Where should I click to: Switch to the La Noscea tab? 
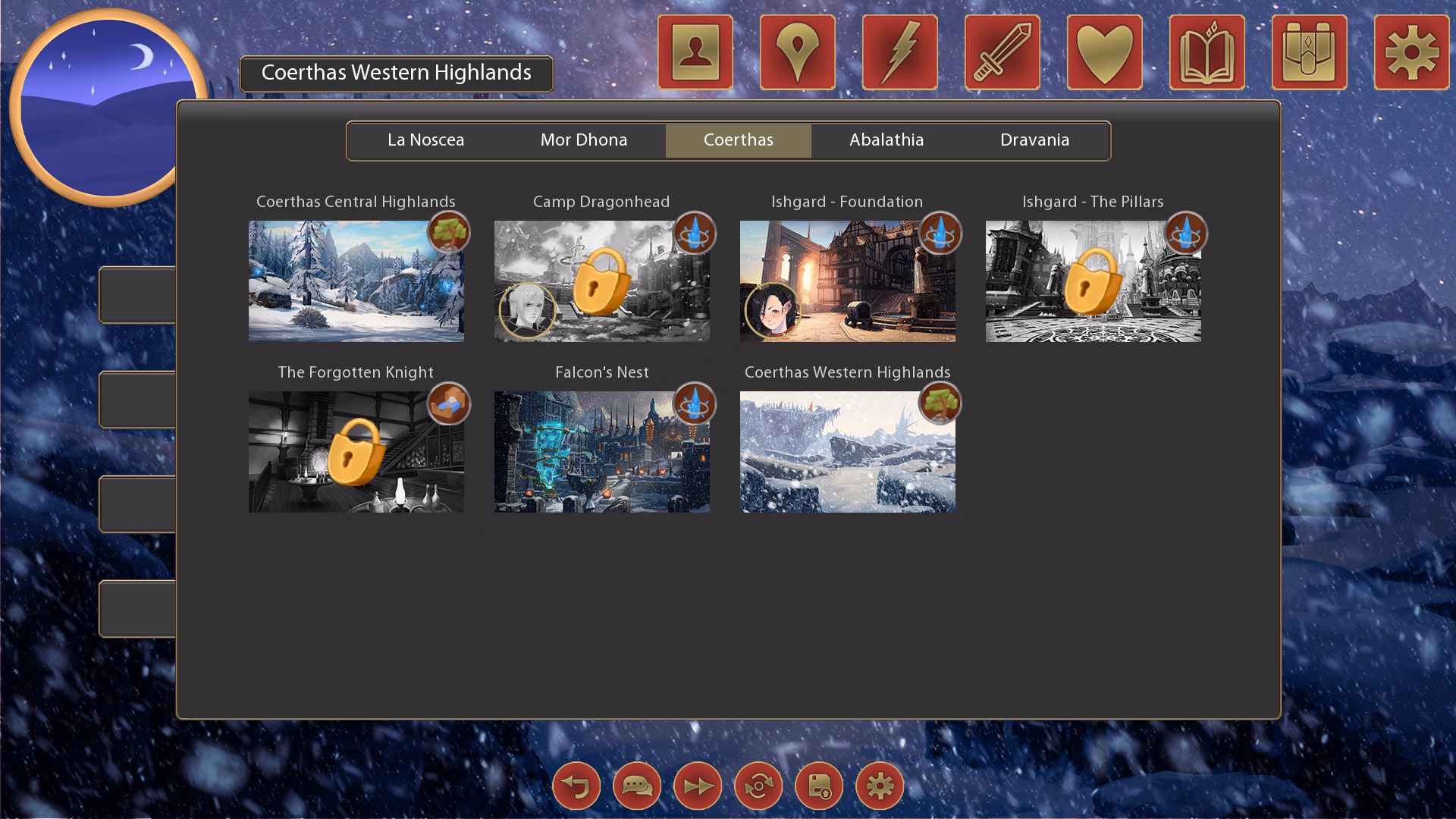pyautogui.click(x=425, y=140)
